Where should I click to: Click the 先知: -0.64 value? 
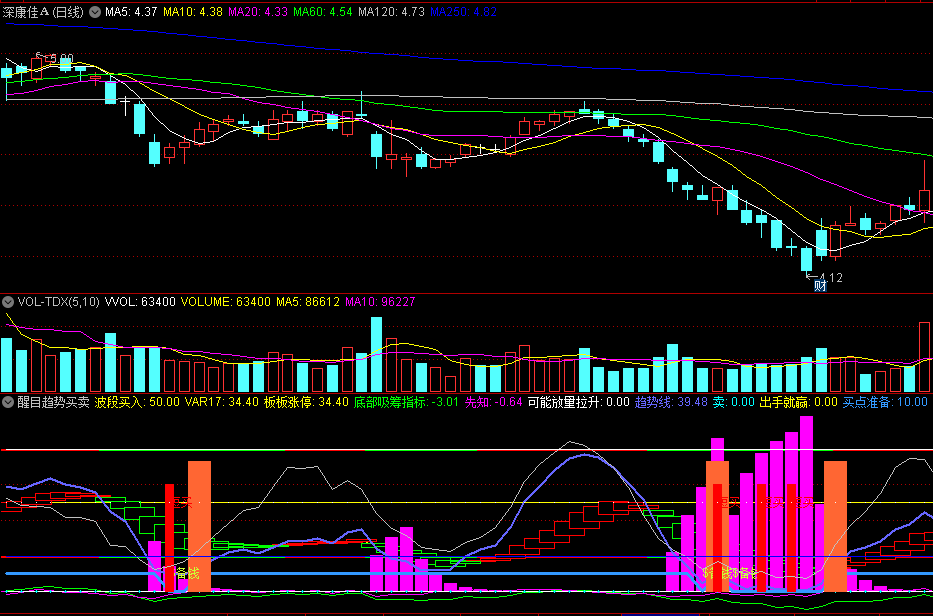pos(493,402)
